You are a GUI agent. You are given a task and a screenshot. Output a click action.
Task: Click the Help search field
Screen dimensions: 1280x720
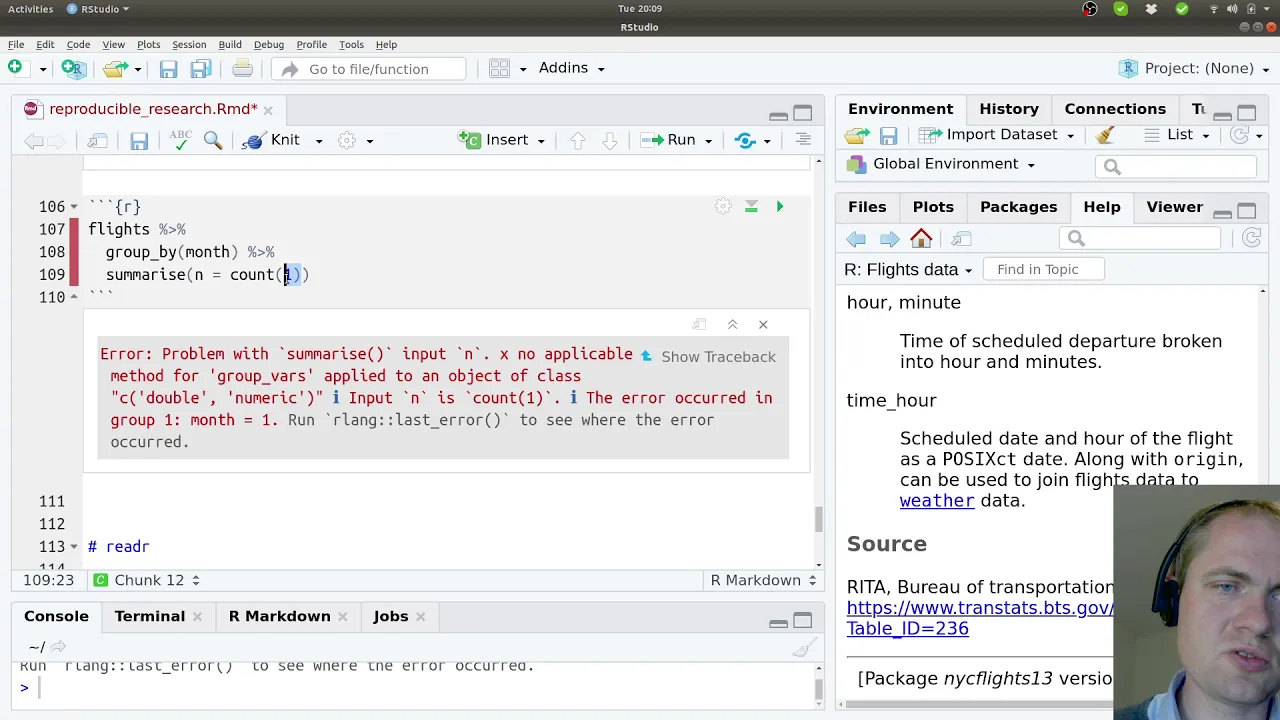click(1140, 238)
